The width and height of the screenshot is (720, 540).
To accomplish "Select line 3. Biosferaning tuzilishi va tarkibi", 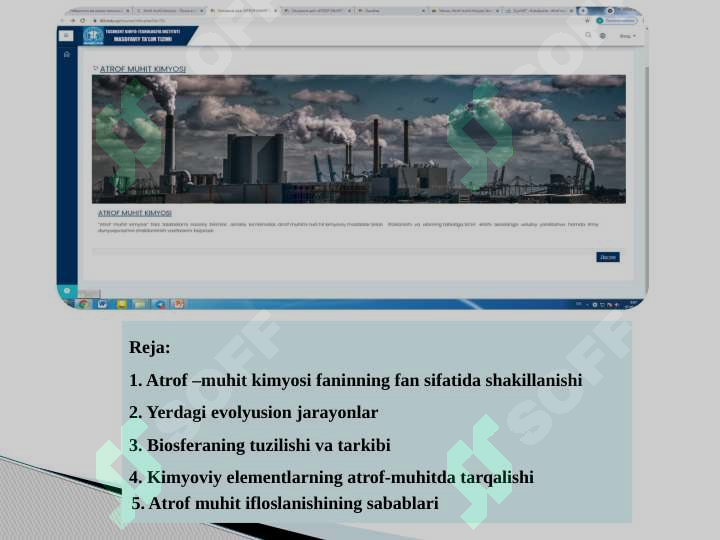I will pyautogui.click(x=260, y=445).
